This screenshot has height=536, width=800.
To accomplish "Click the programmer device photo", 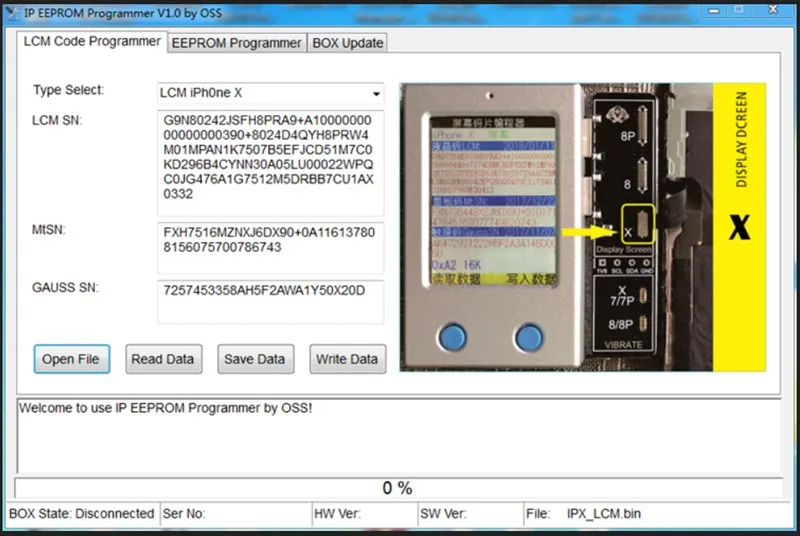I will tap(583, 227).
